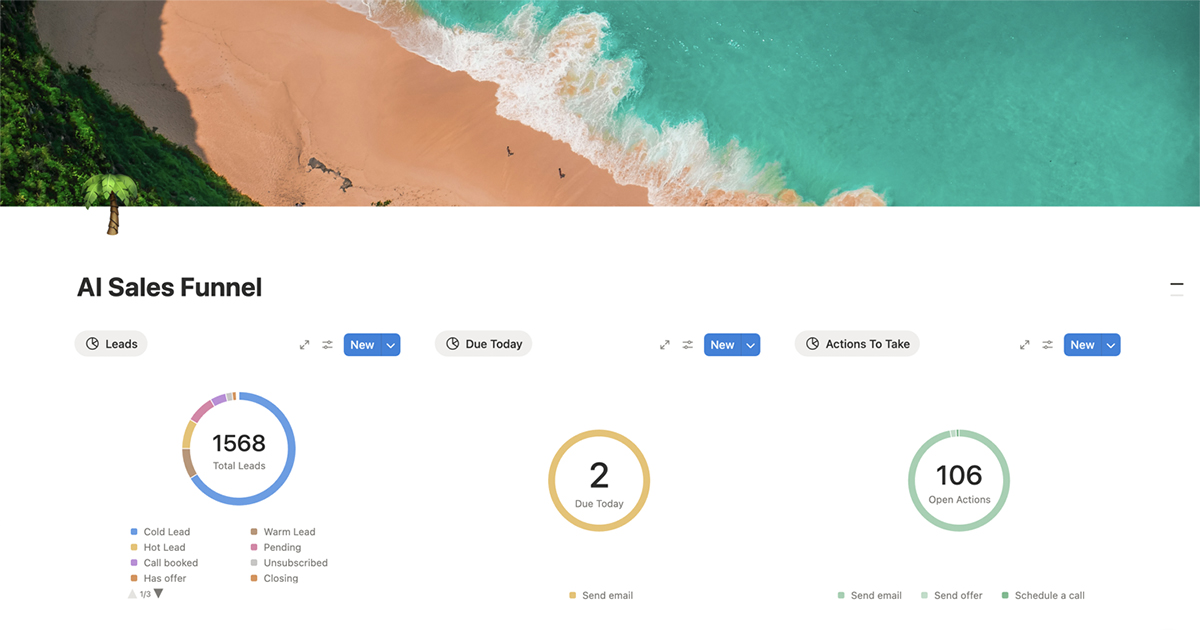The height and width of the screenshot is (630, 1200).
Task: Open filter settings for the Due Today chart
Action: pyautogui.click(x=687, y=345)
